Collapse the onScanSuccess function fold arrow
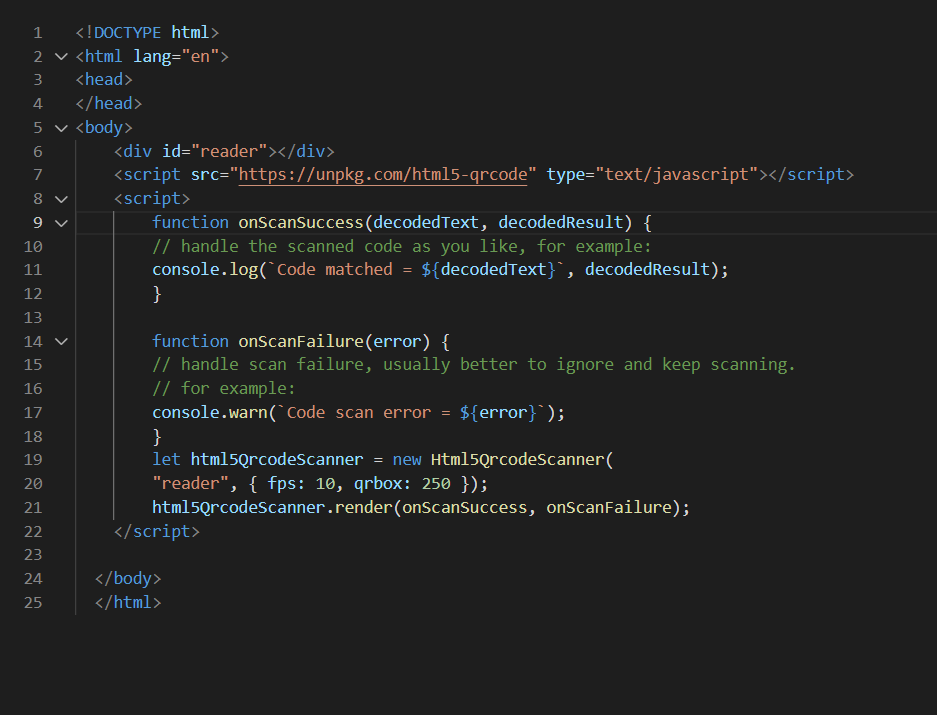The image size is (937, 715). click(60, 222)
